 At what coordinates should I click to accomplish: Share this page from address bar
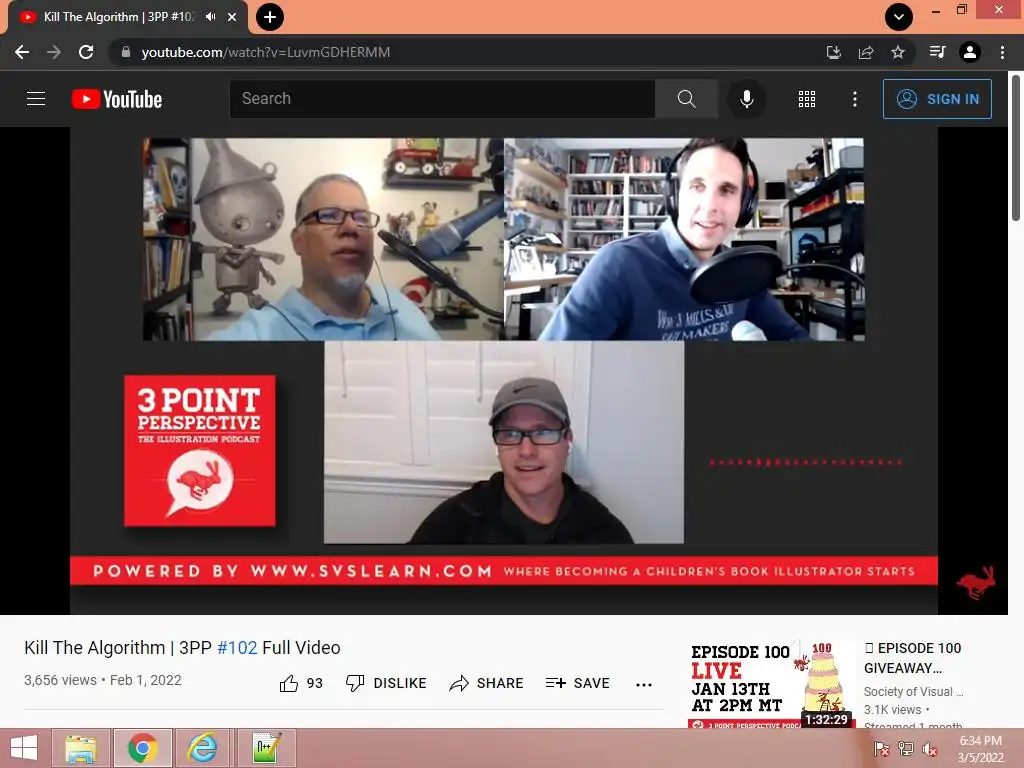[x=866, y=52]
